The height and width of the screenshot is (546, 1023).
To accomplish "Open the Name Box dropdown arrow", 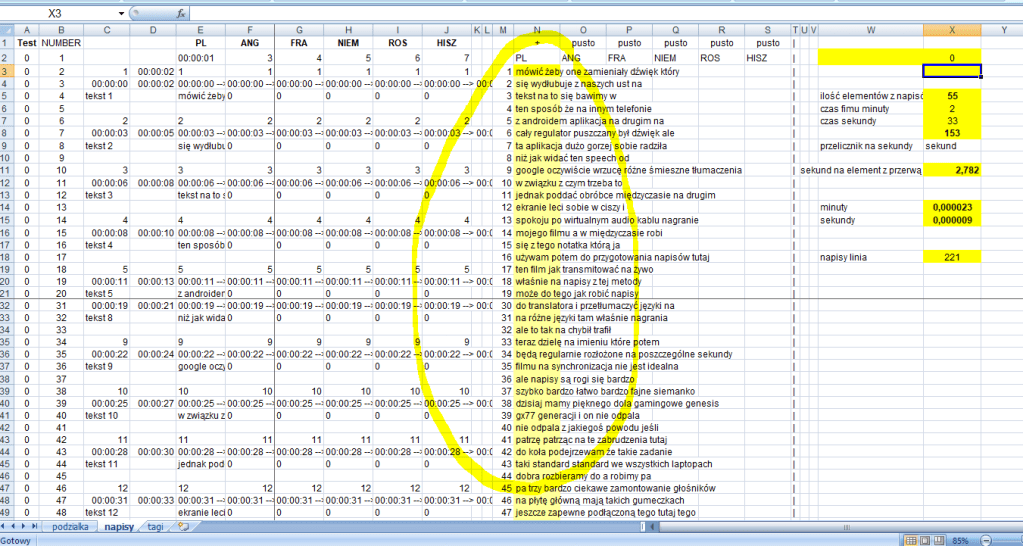I will [121, 14].
